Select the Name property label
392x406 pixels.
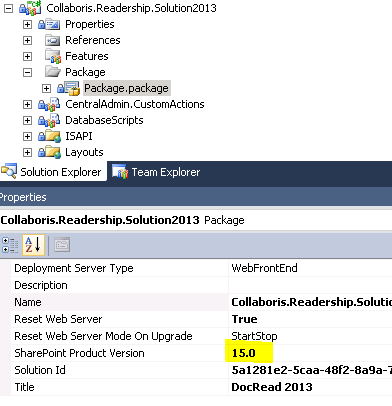[28, 302]
